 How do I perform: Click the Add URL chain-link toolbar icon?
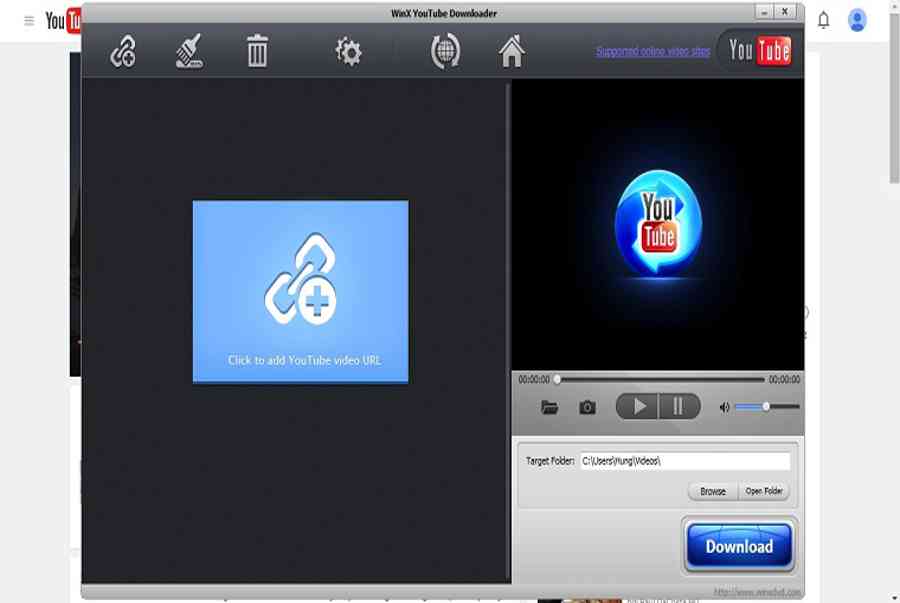tap(123, 52)
